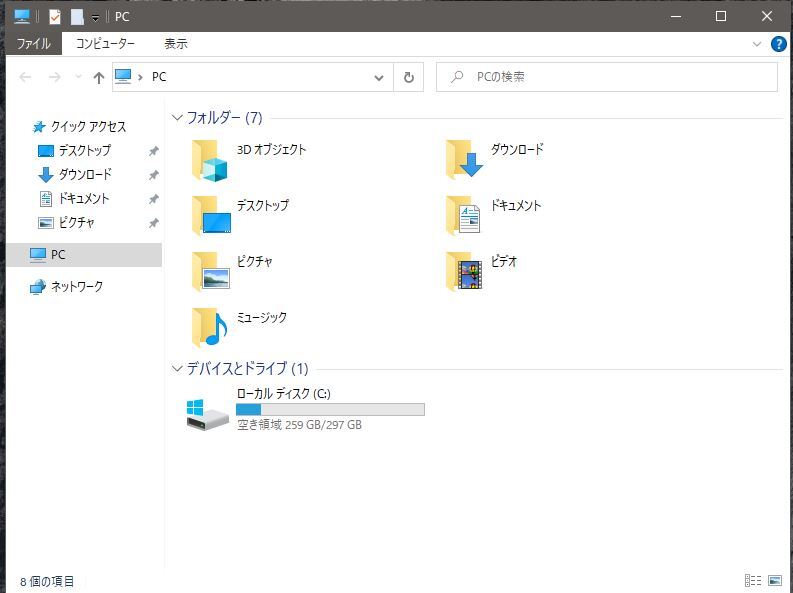The width and height of the screenshot is (793, 593).
Task: Click the ビデオ folder label
Action: point(504,261)
